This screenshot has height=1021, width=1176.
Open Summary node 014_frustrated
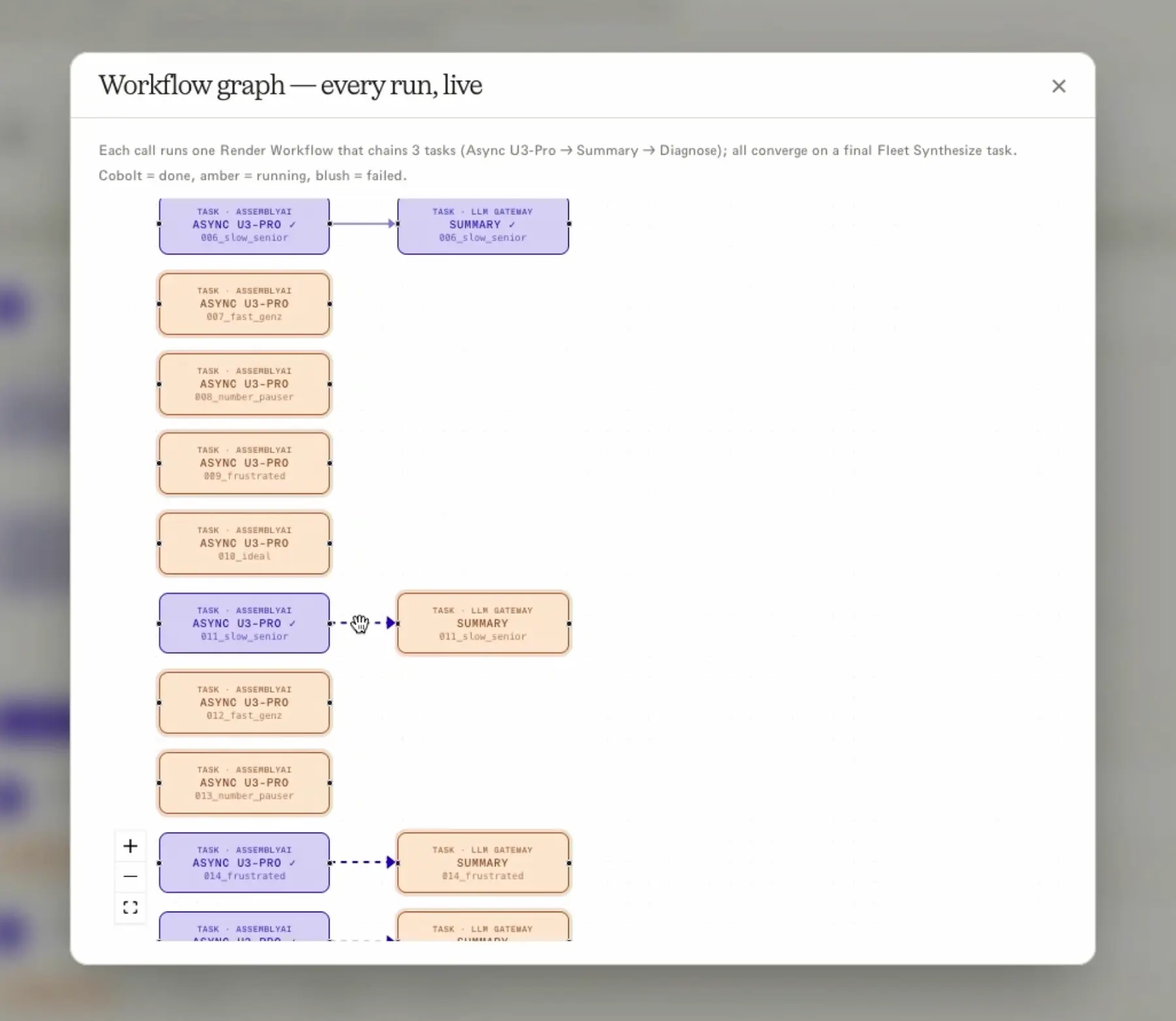coord(483,863)
